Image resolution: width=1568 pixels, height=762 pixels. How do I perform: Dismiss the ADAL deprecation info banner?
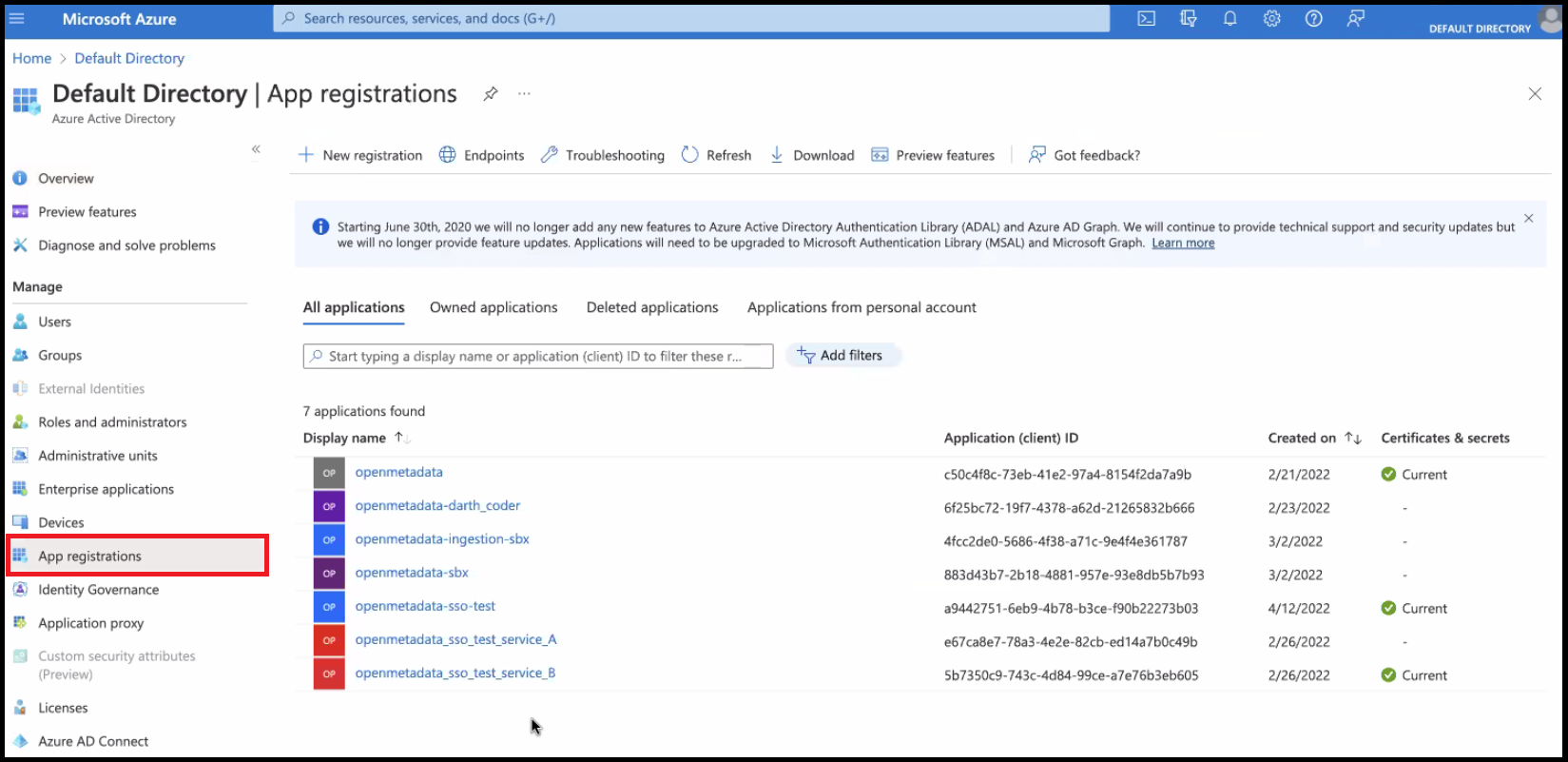coord(1528,219)
